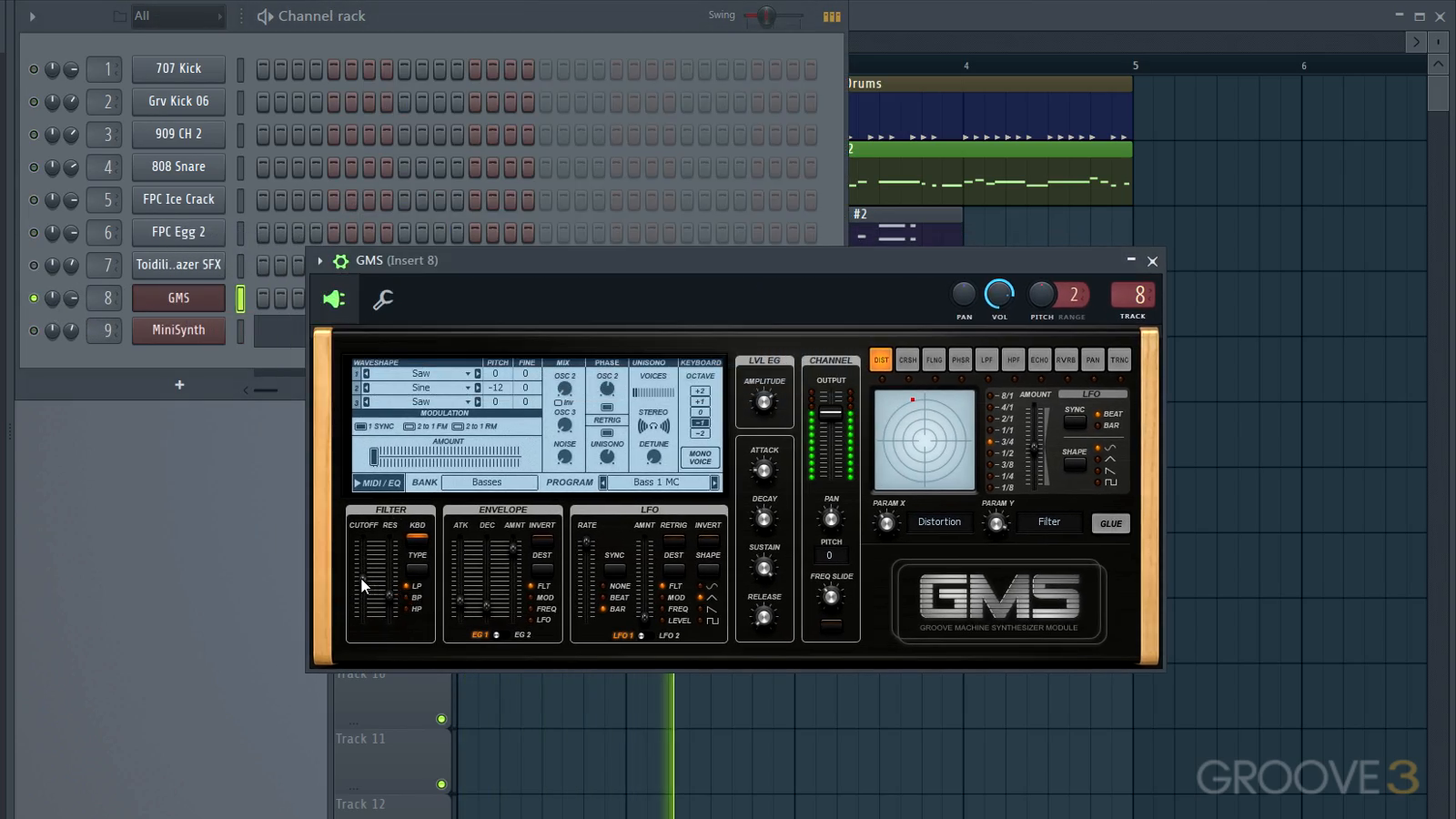Adjust the FREQ SLIDE knob
This screenshot has height=819, width=1456.
(831, 597)
